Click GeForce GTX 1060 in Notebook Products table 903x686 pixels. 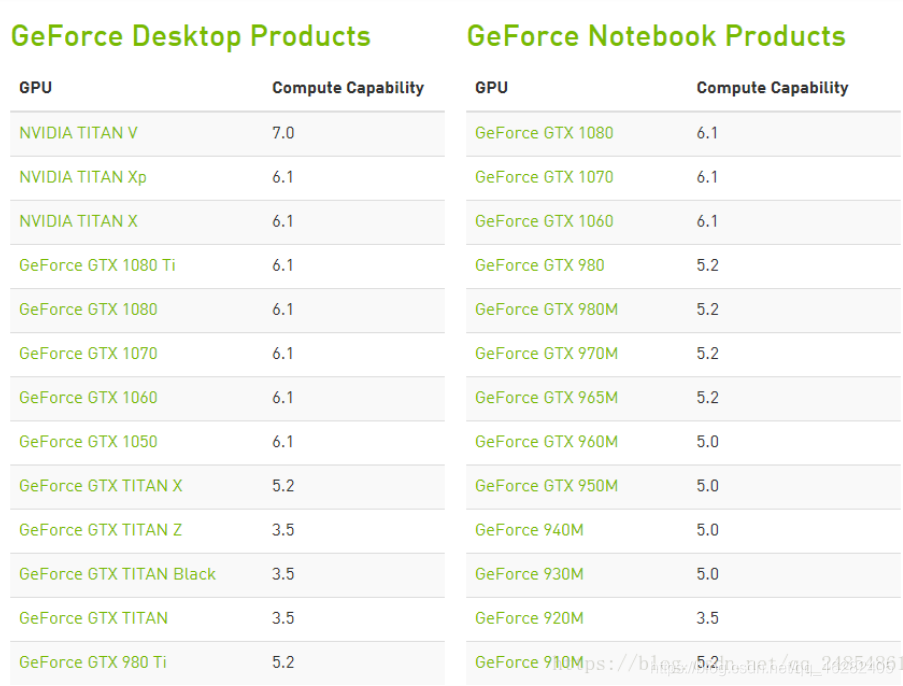(544, 221)
